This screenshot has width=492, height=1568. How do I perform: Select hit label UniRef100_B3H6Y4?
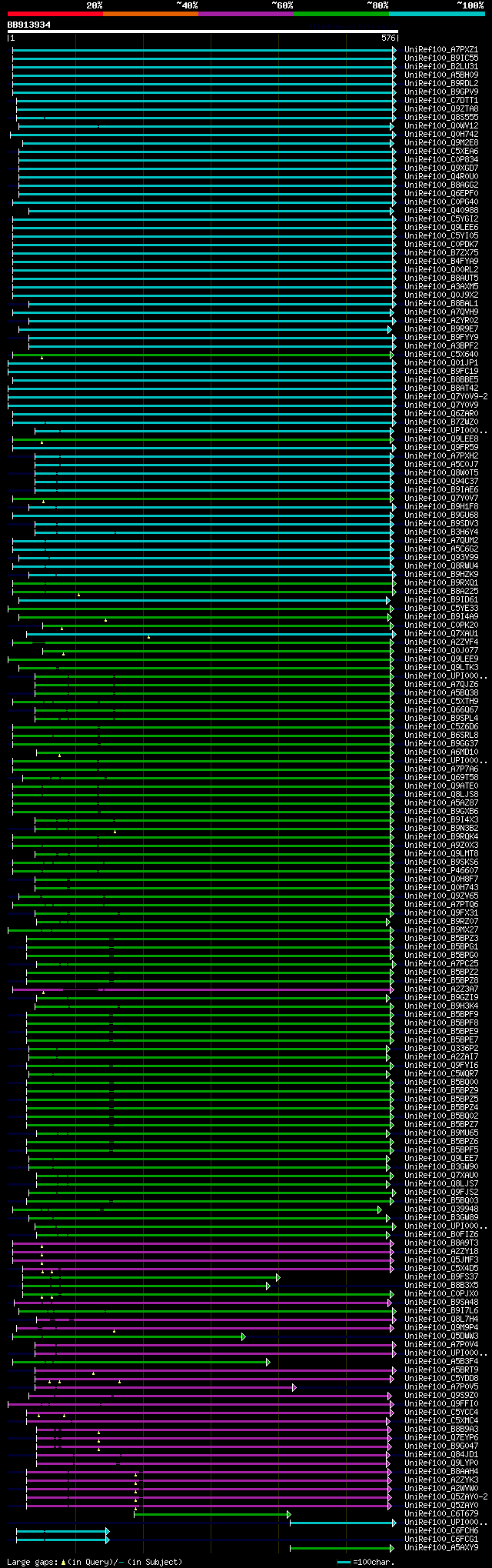pos(441,532)
